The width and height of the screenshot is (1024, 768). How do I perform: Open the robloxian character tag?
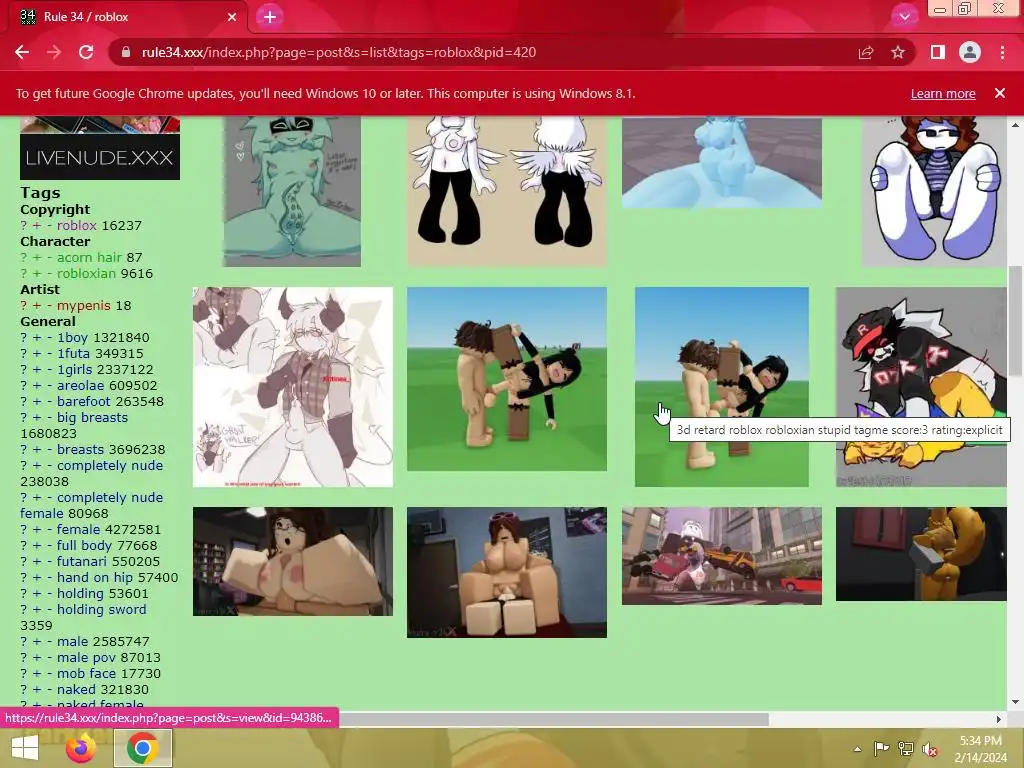pyautogui.click(x=86, y=273)
